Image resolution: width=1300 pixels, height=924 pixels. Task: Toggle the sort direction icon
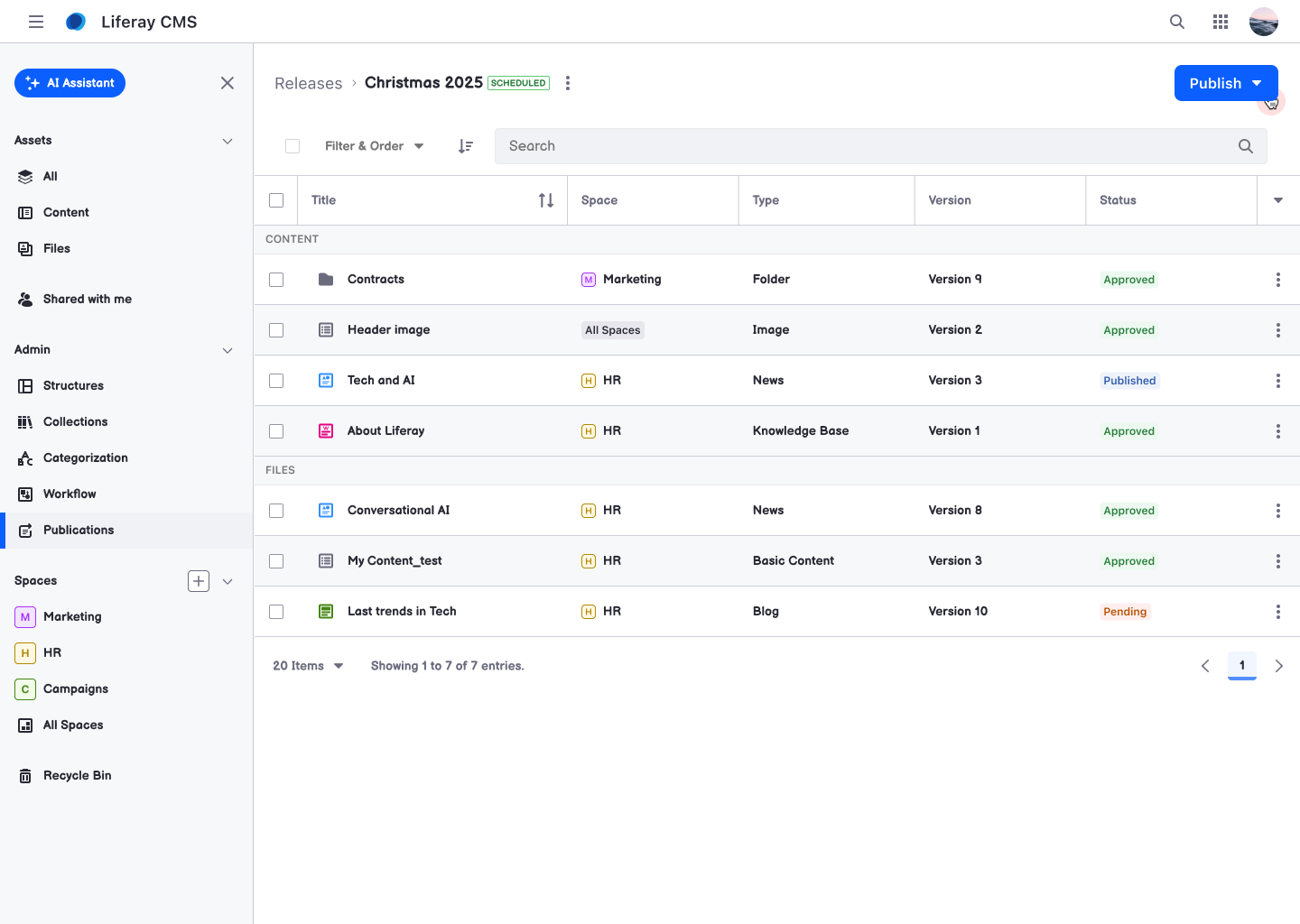click(x=466, y=146)
